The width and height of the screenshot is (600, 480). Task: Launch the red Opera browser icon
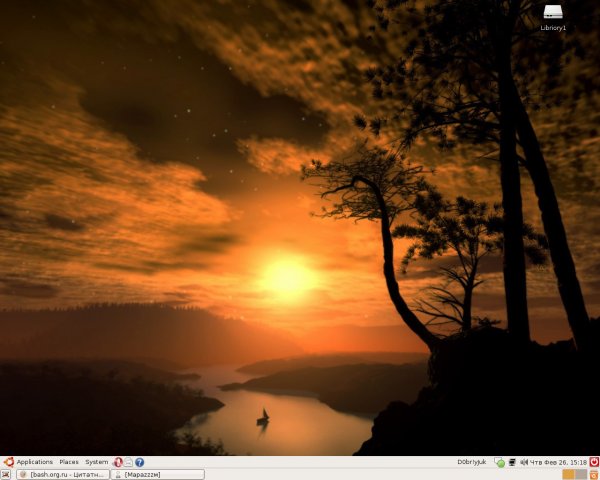(118, 462)
